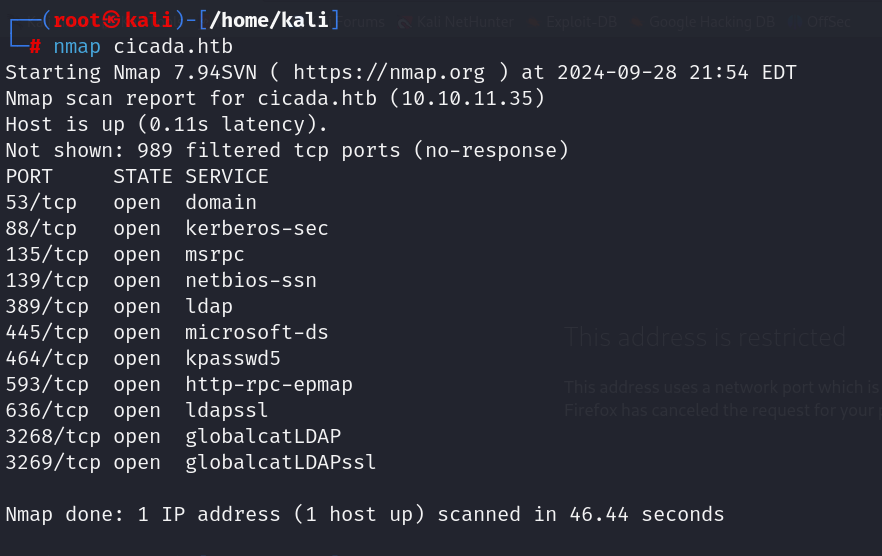The height and width of the screenshot is (556, 882).
Task: Click the Kali NetHunter bookmark icon
Action: 405,23
